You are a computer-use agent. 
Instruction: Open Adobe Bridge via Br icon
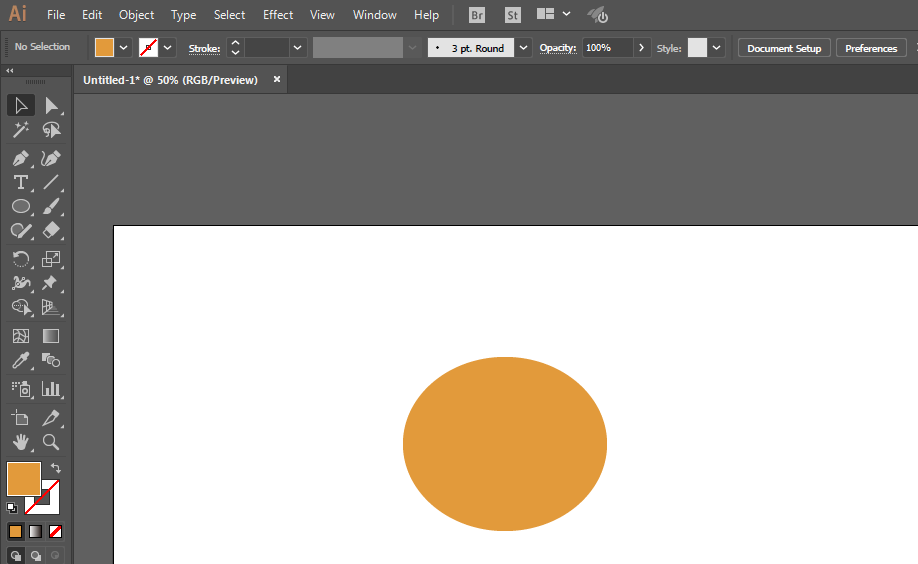(x=478, y=15)
